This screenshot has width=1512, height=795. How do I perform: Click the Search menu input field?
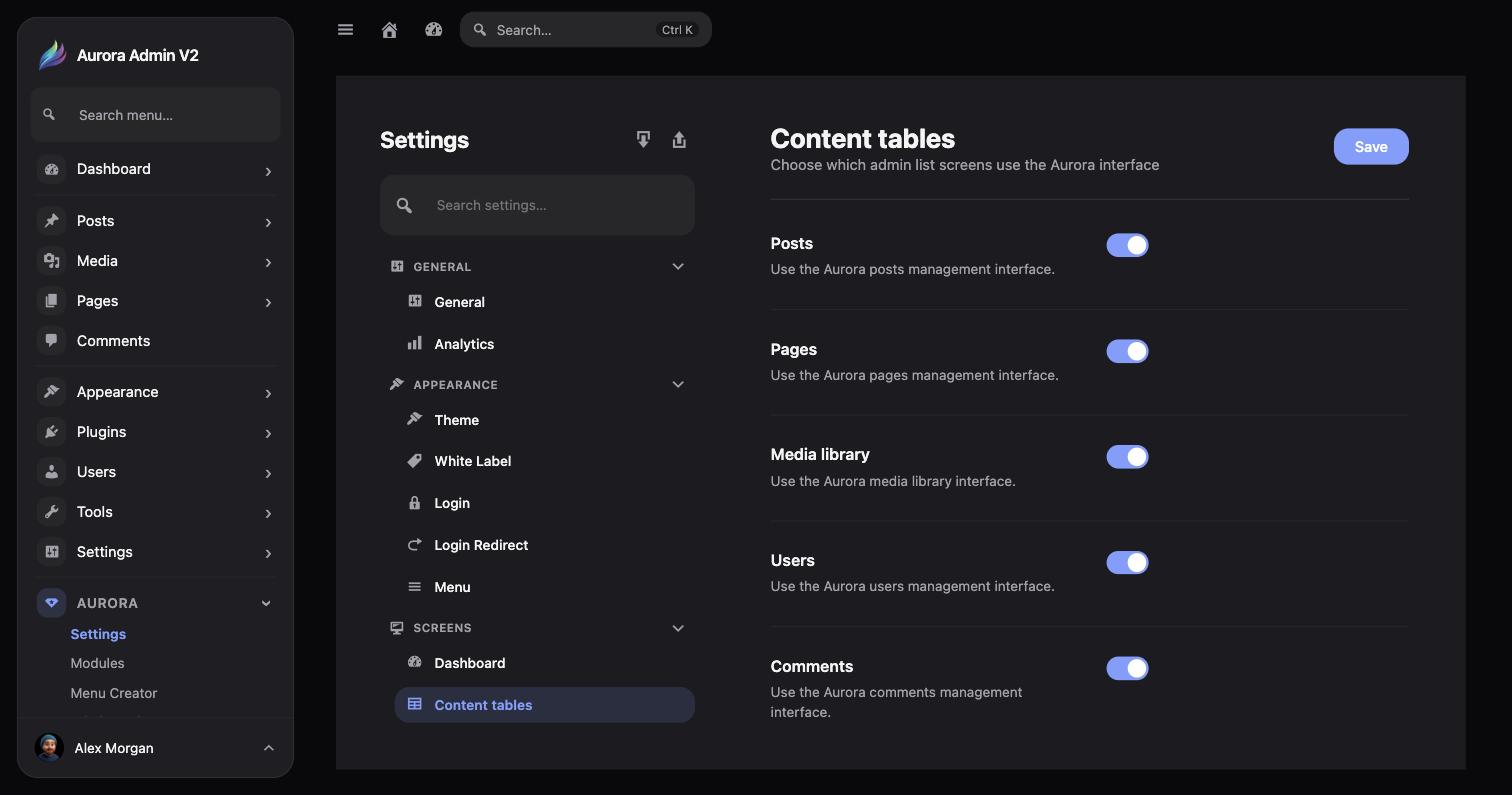point(155,115)
